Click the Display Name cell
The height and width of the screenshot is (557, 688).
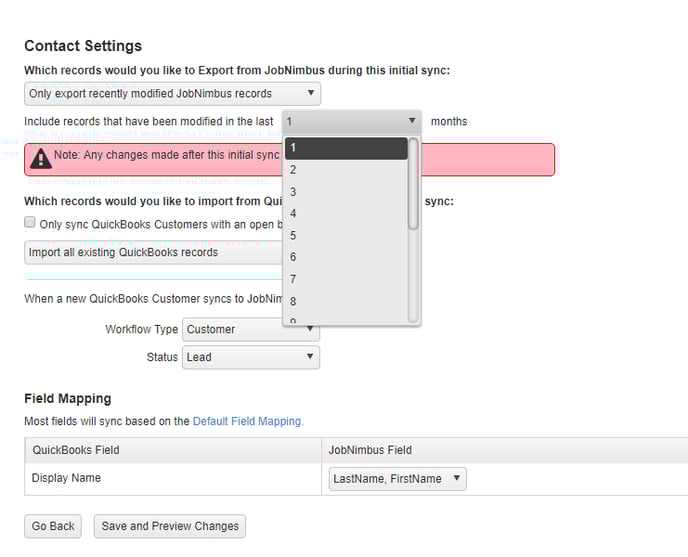click(173, 478)
